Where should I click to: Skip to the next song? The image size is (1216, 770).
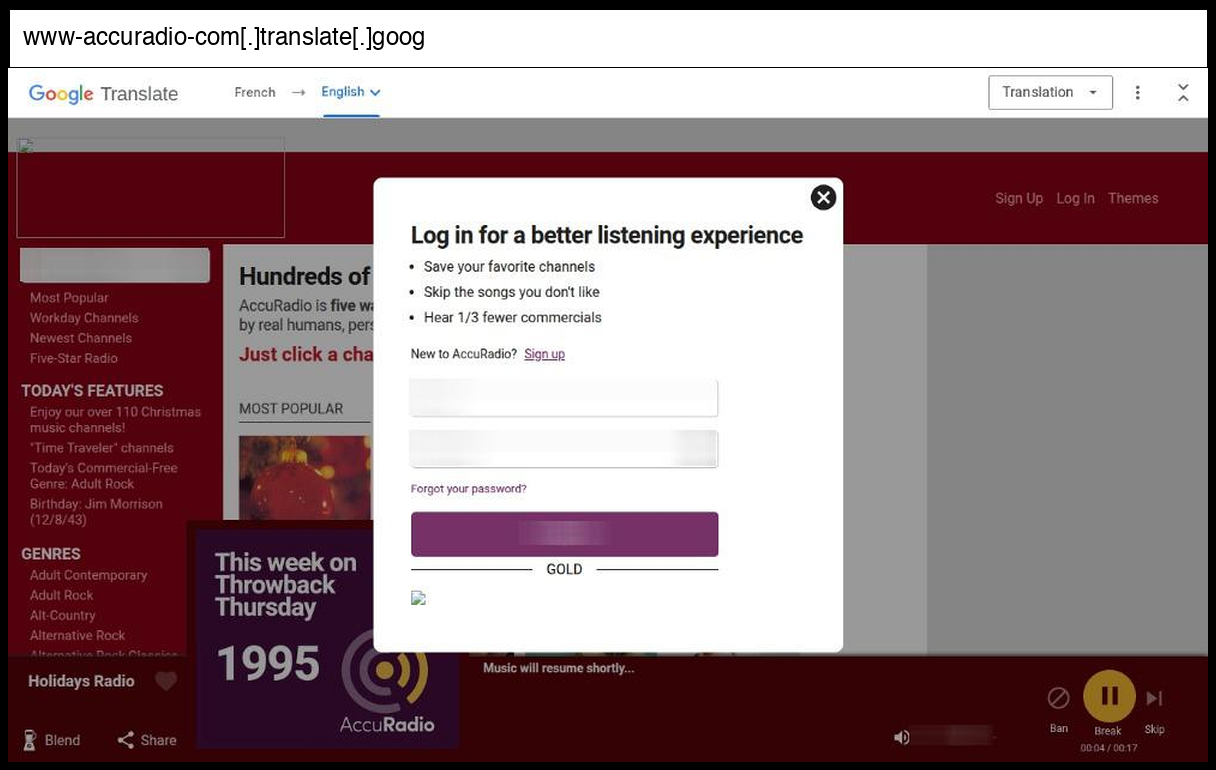[1154, 698]
